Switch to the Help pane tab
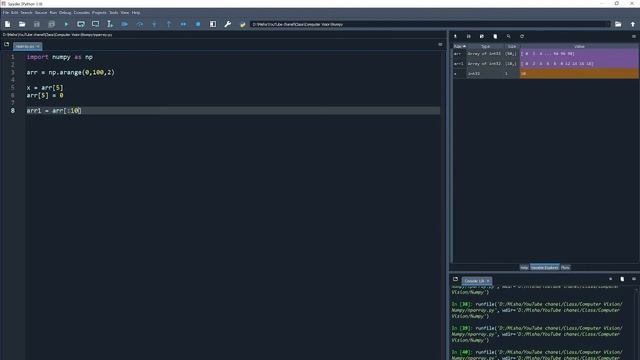This screenshot has height=360, width=640. (x=524, y=267)
